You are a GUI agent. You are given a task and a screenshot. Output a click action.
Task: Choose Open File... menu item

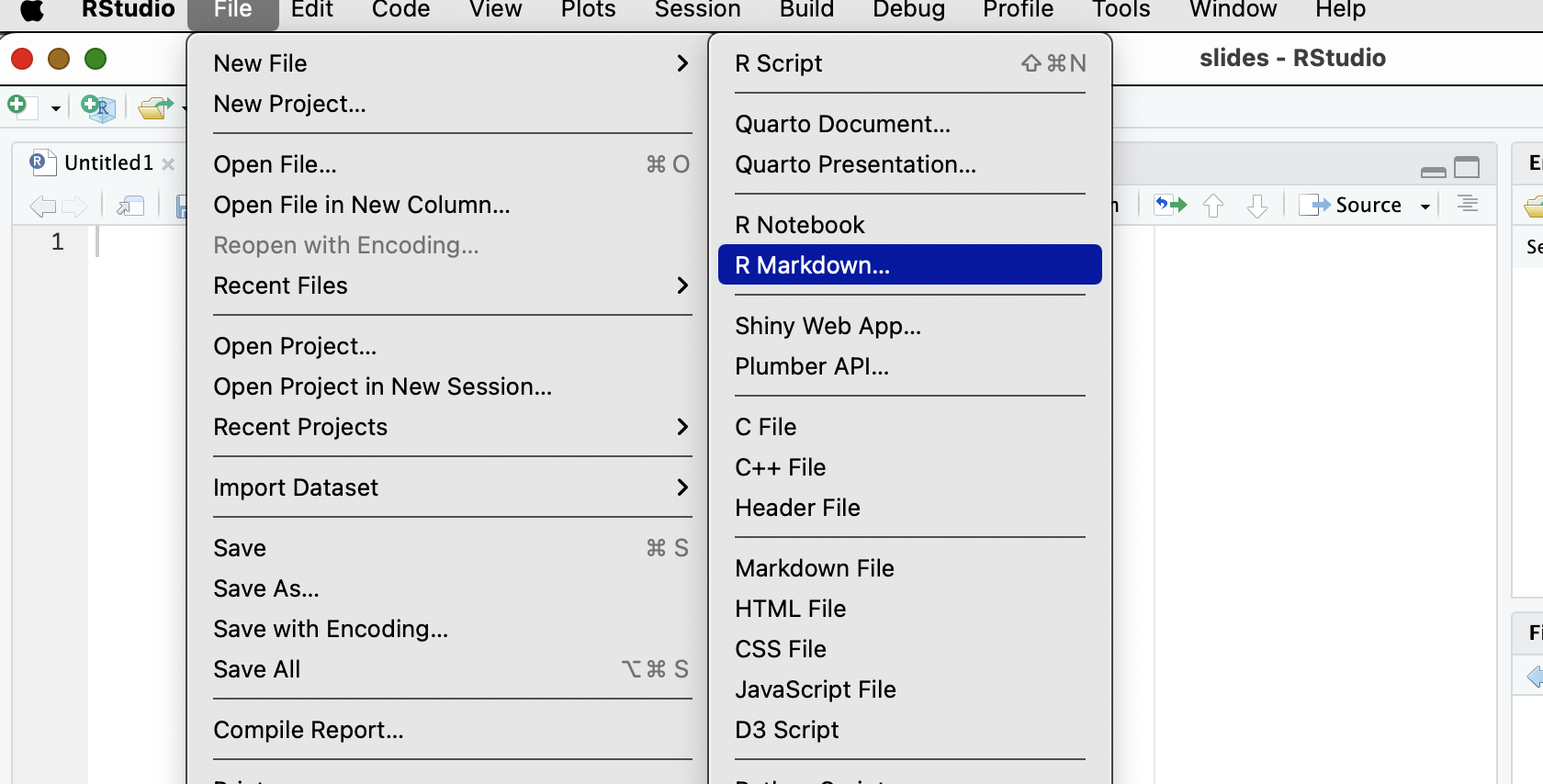pyautogui.click(x=452, y=164)
